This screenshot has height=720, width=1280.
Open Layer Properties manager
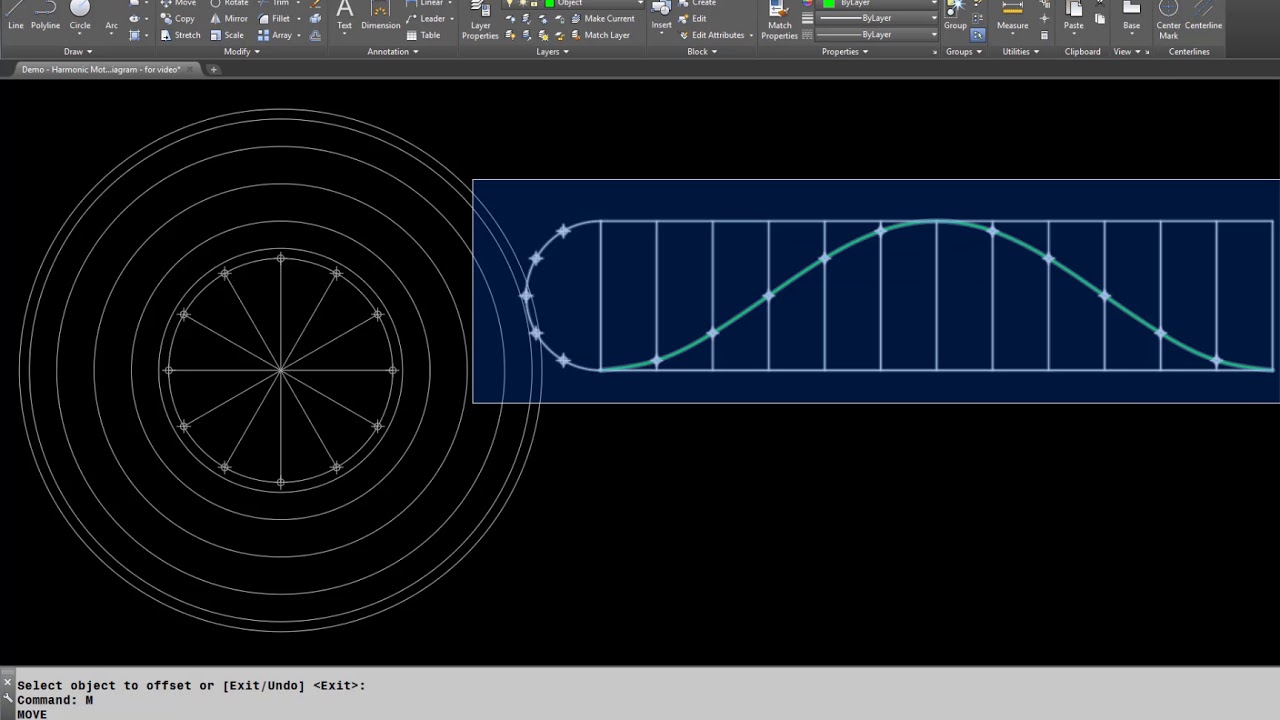(480, 20)
